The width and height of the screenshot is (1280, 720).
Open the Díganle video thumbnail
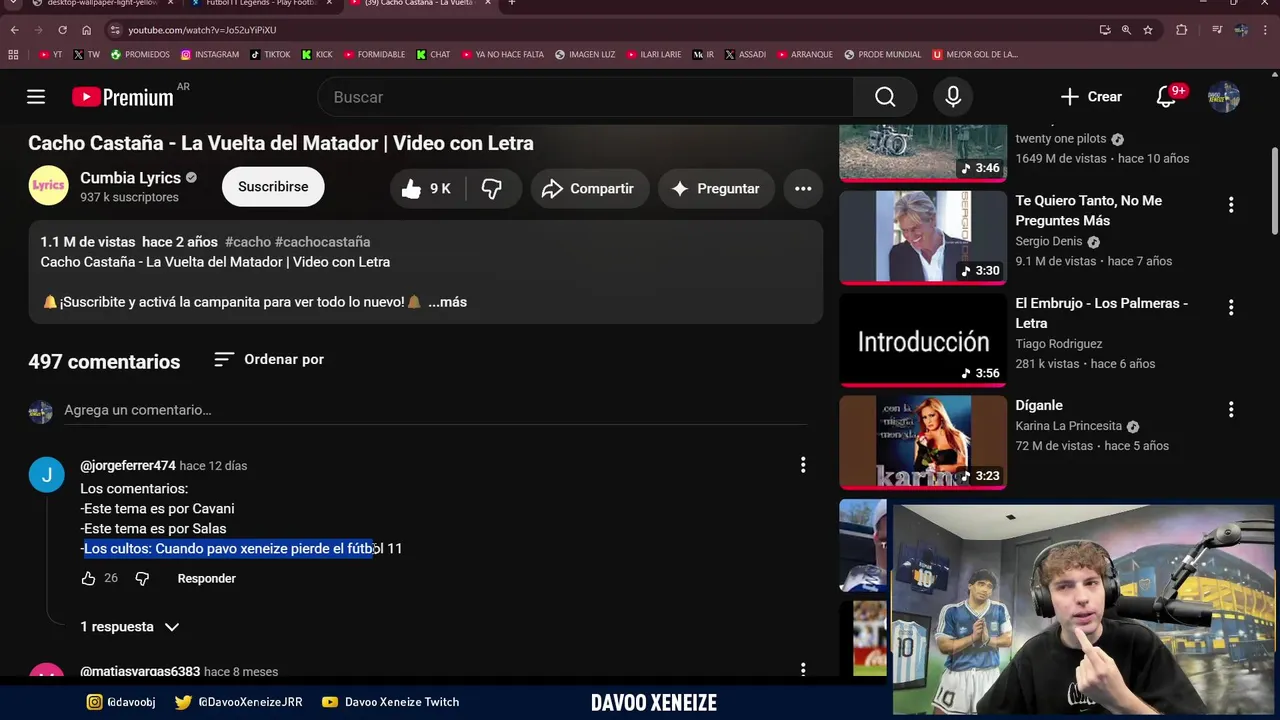click(x=923, y=442)
